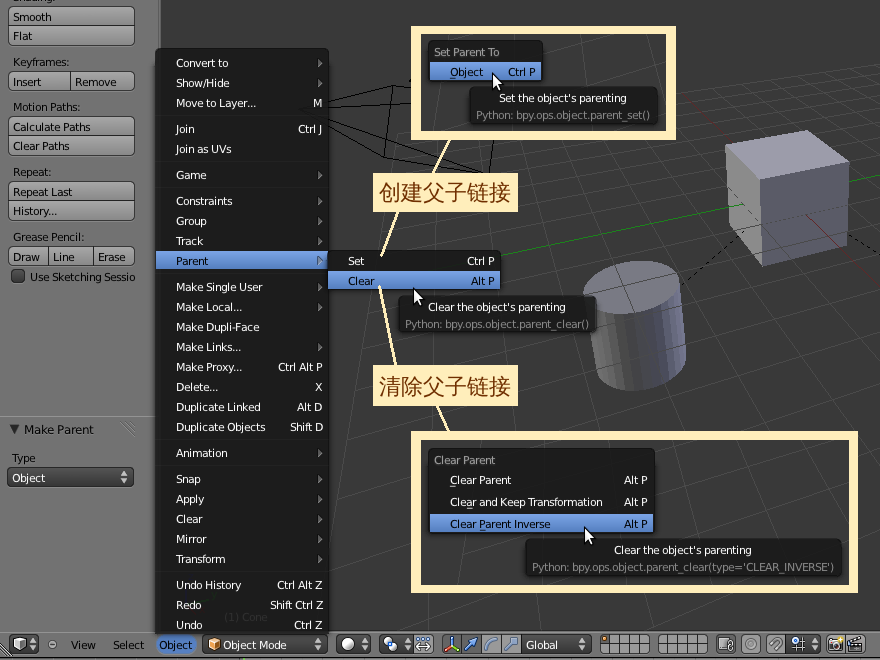Open the Object Mode dropdown
Image resolution: width=880 pixels, height=660 pixels.
(265, 644)
